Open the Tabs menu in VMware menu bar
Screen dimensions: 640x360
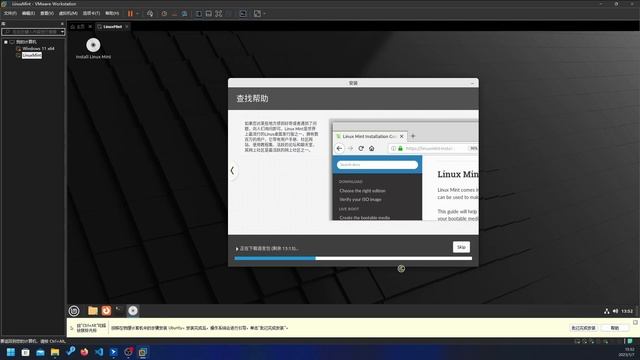[x=91, y=13]
